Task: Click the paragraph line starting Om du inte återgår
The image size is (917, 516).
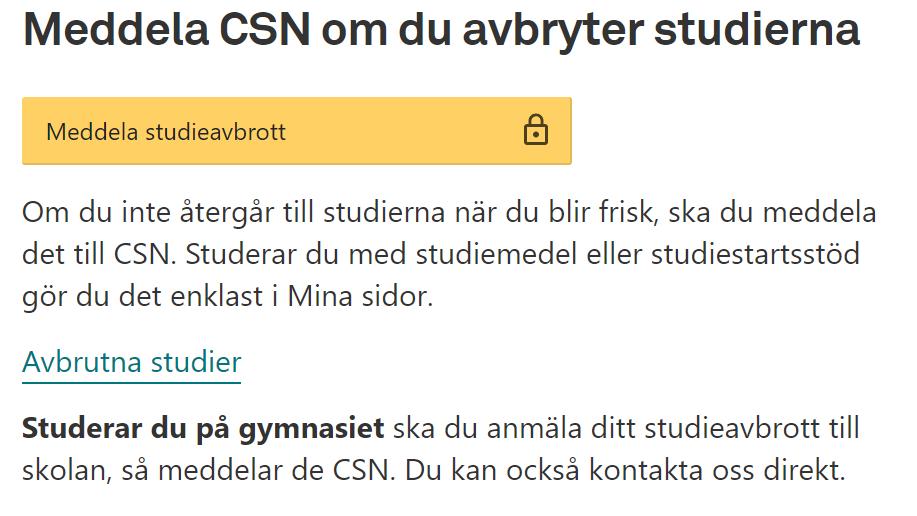Action: [x=449, y=212]
